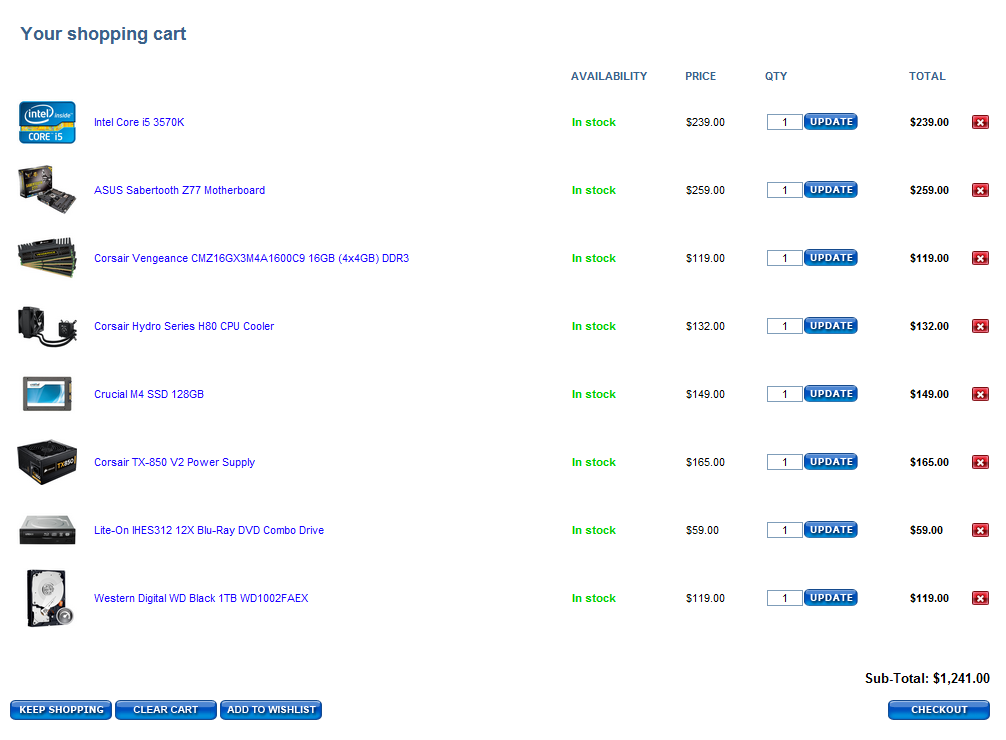
Task: Click $165.00 price of Corsair TX-850
Action: (x=705, y=462)
